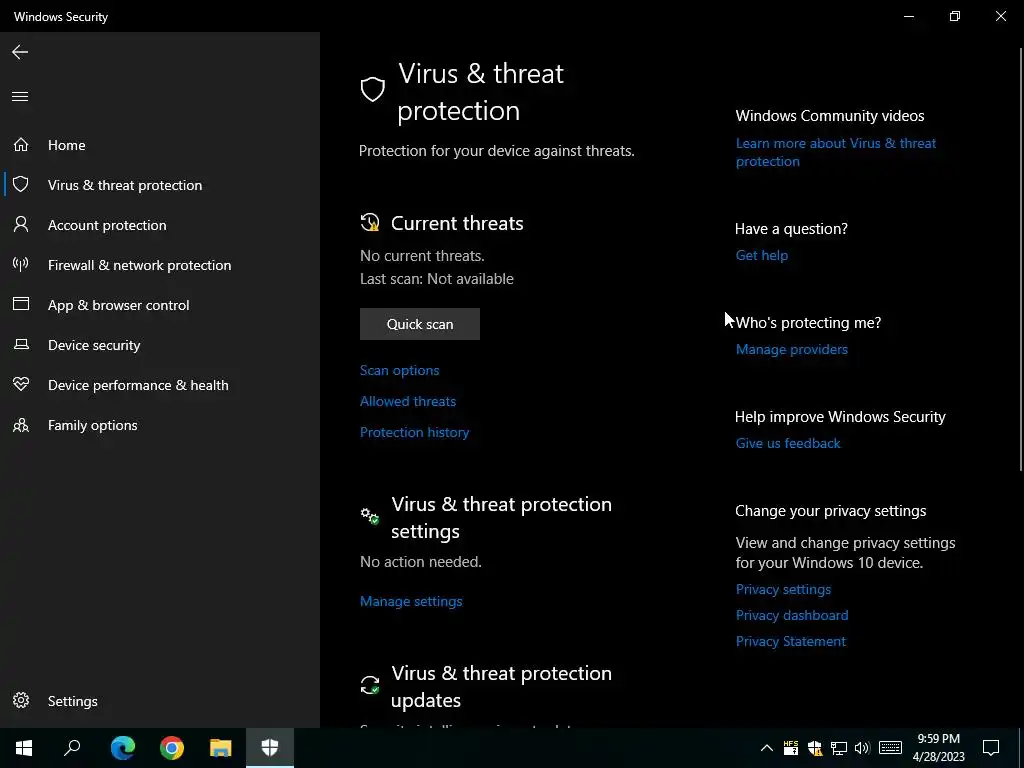This screenshot has width=1024, height=768.
Task: Open Learn more about Virus & threat protection
Action: tap(836, 152)
